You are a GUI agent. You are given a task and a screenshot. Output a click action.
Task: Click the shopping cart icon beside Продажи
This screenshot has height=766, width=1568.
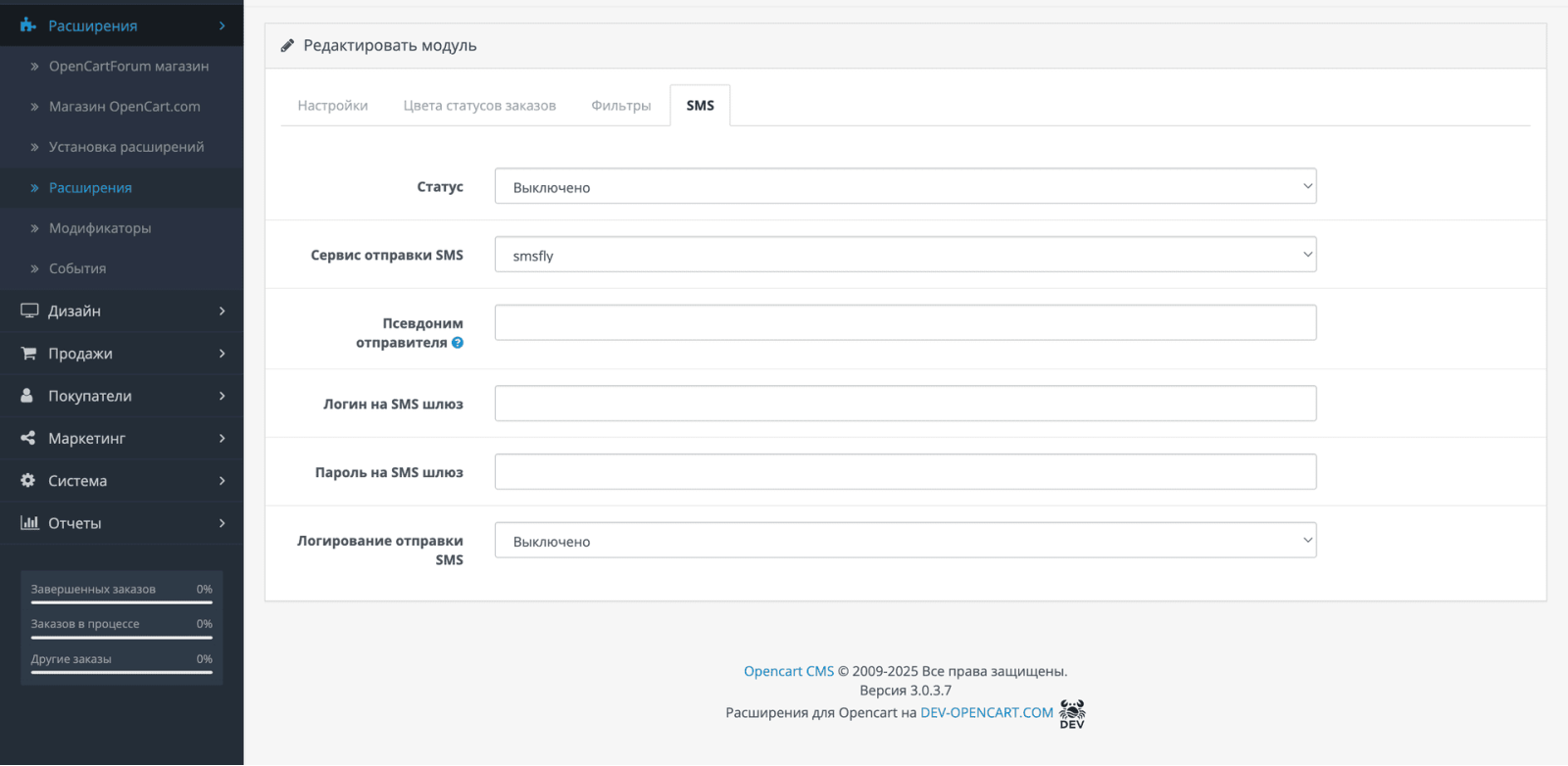point(28,353)
